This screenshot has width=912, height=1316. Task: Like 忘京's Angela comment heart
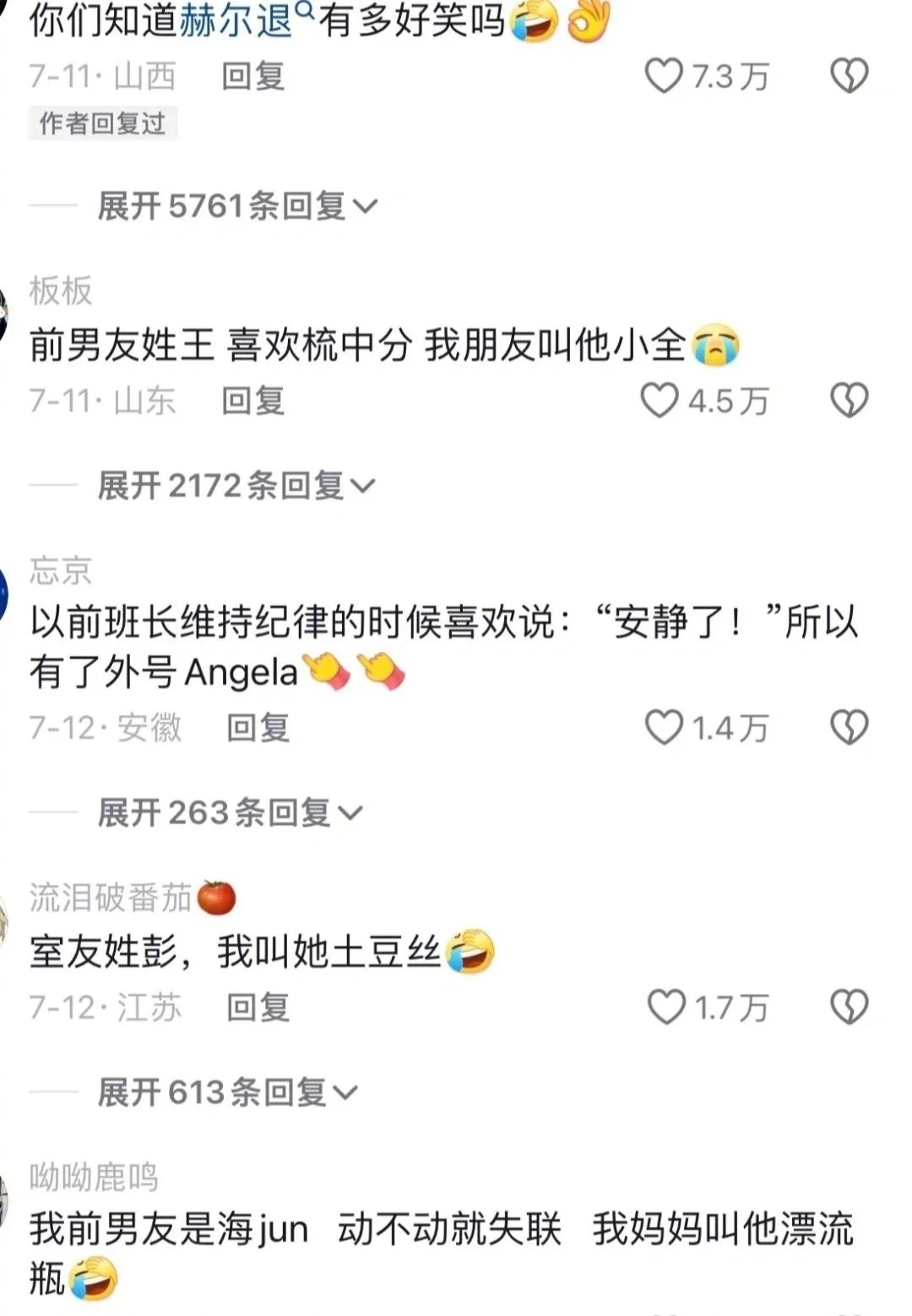(x=664, y=727)
